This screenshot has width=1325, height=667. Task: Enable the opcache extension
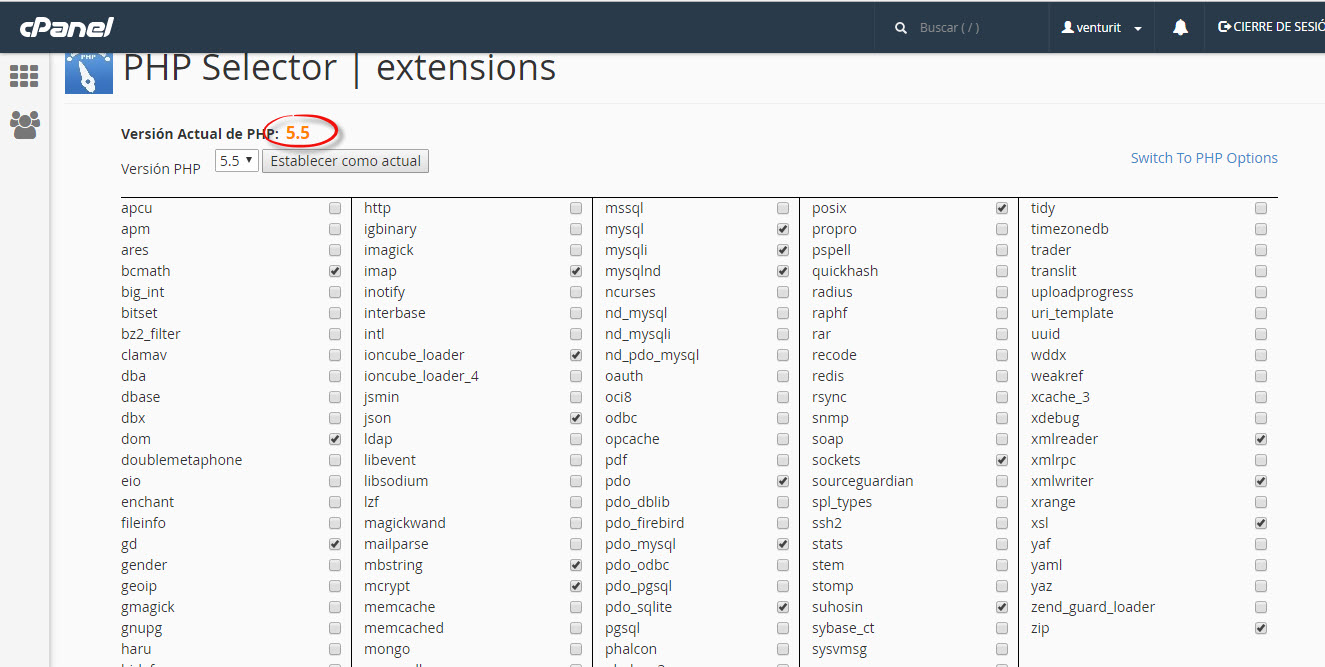783,440
